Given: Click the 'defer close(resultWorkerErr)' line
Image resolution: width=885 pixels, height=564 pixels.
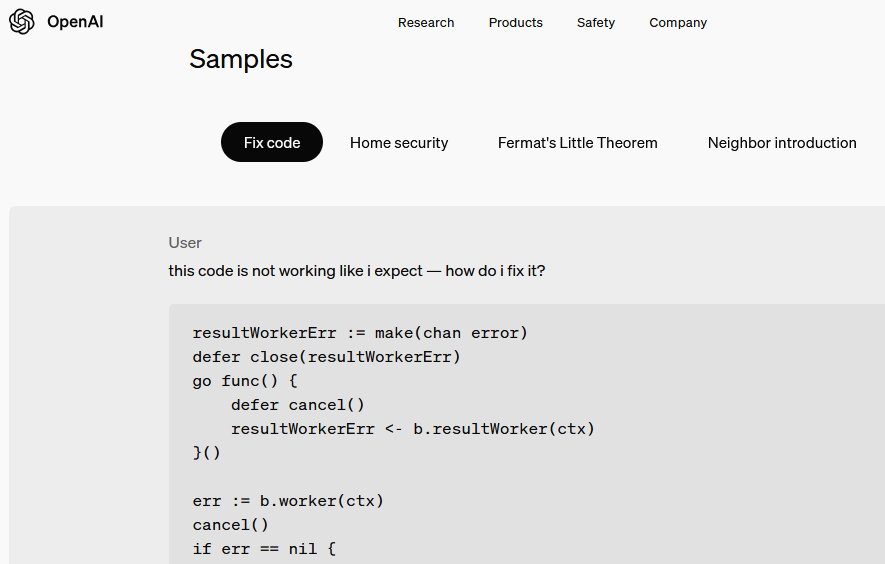Looking at the screenshot, I should 326,357.
